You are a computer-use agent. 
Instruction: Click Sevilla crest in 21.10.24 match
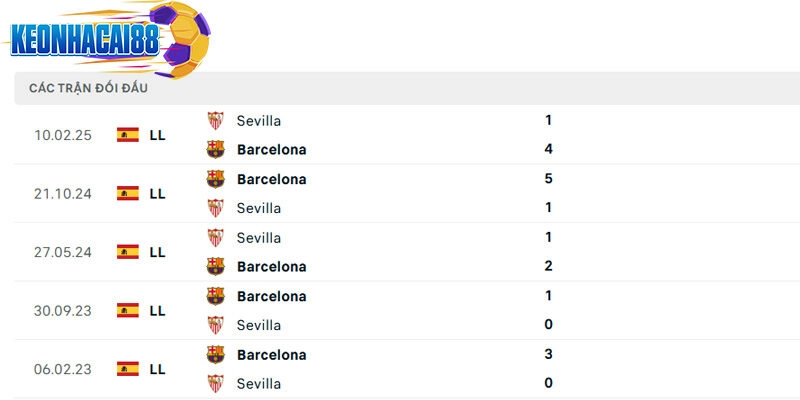(215, 208)
